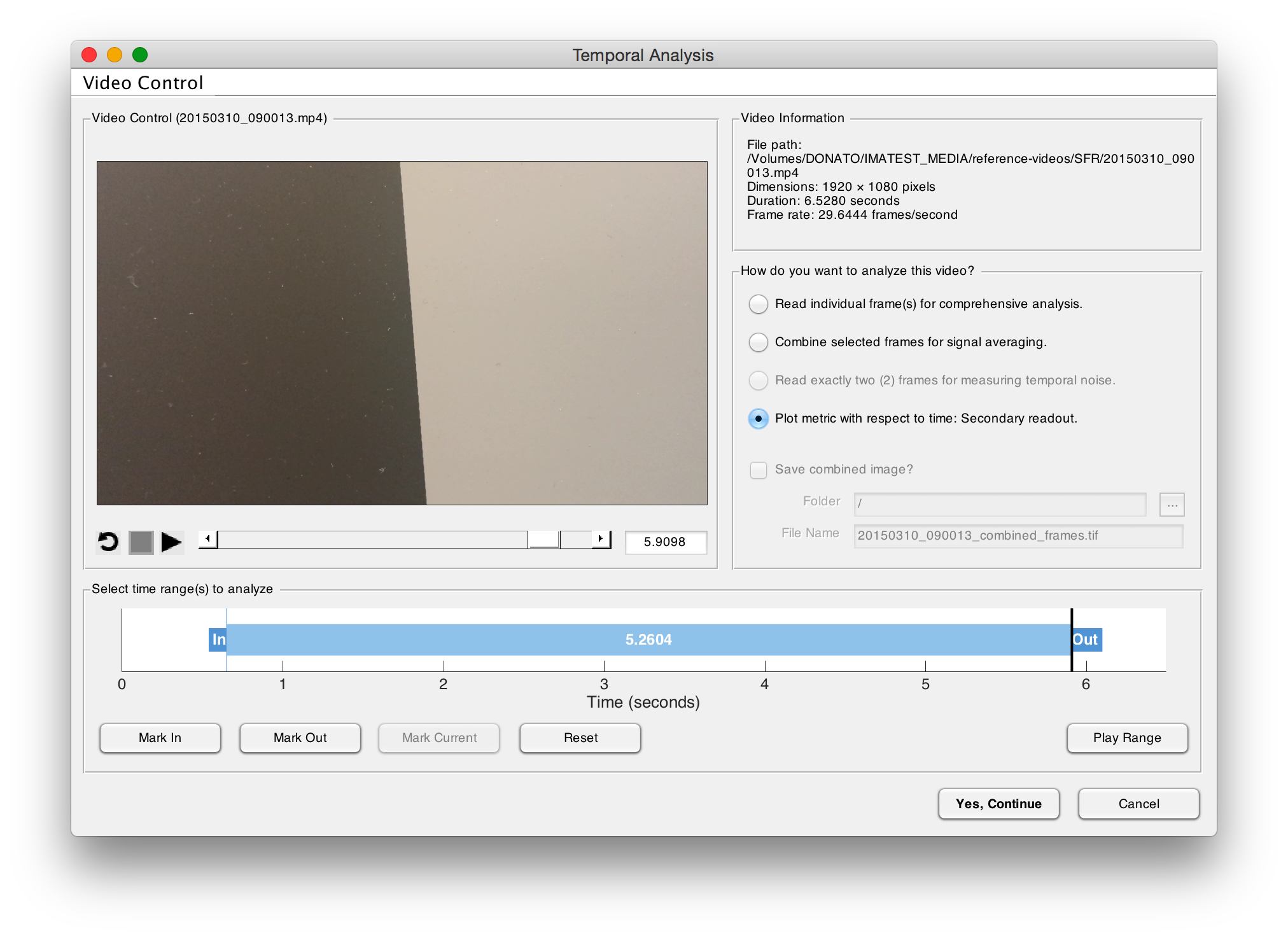1288x938 pixels.
Task: Stop video playback with the square icon
Action: pyautogui.click(x=141, y=542)
